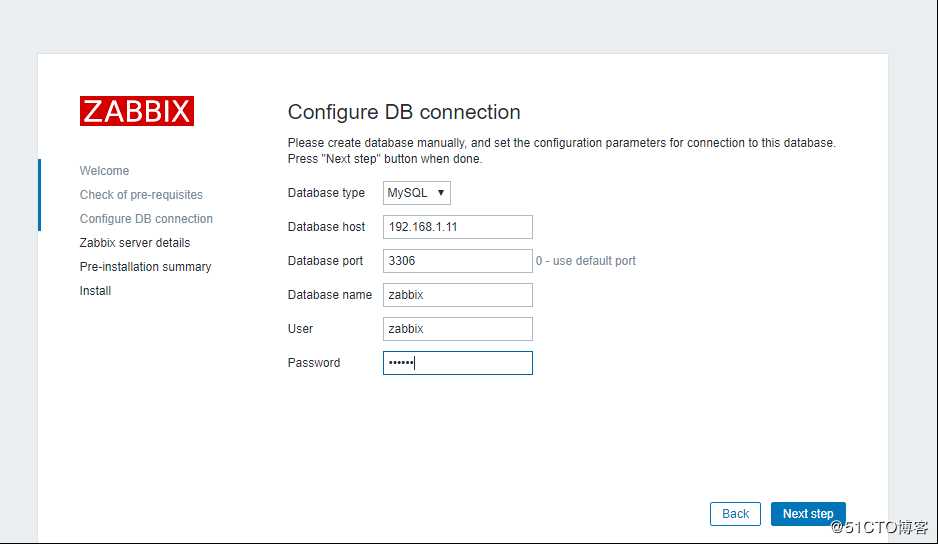Select the Welcome step in sidebar

[x=104, y=171]
